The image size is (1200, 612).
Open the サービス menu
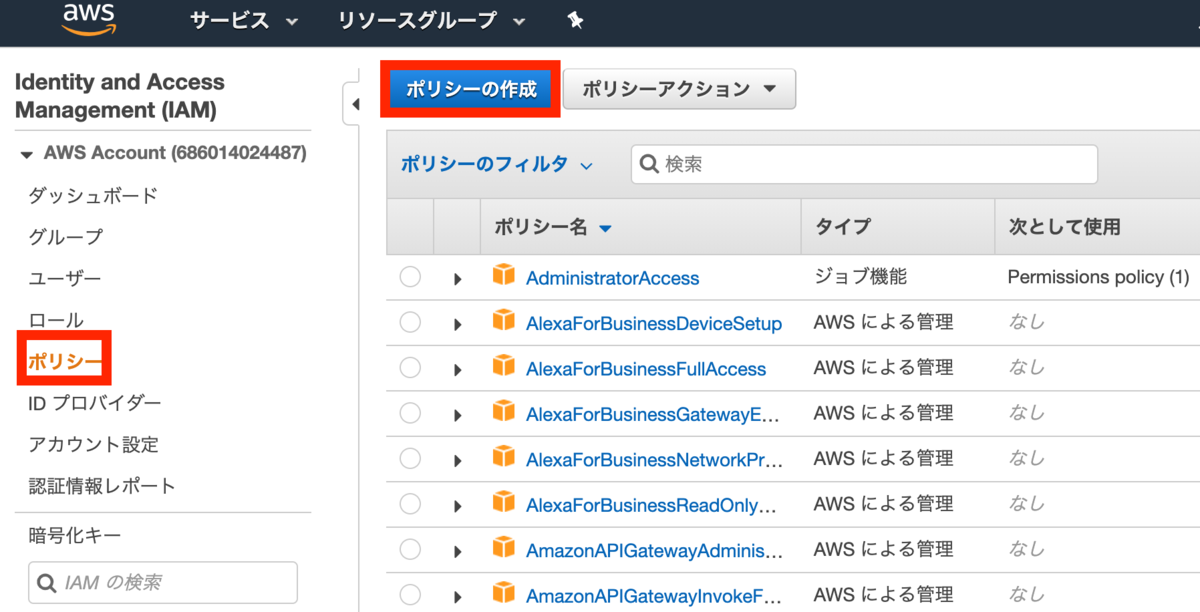pos(244,20)
